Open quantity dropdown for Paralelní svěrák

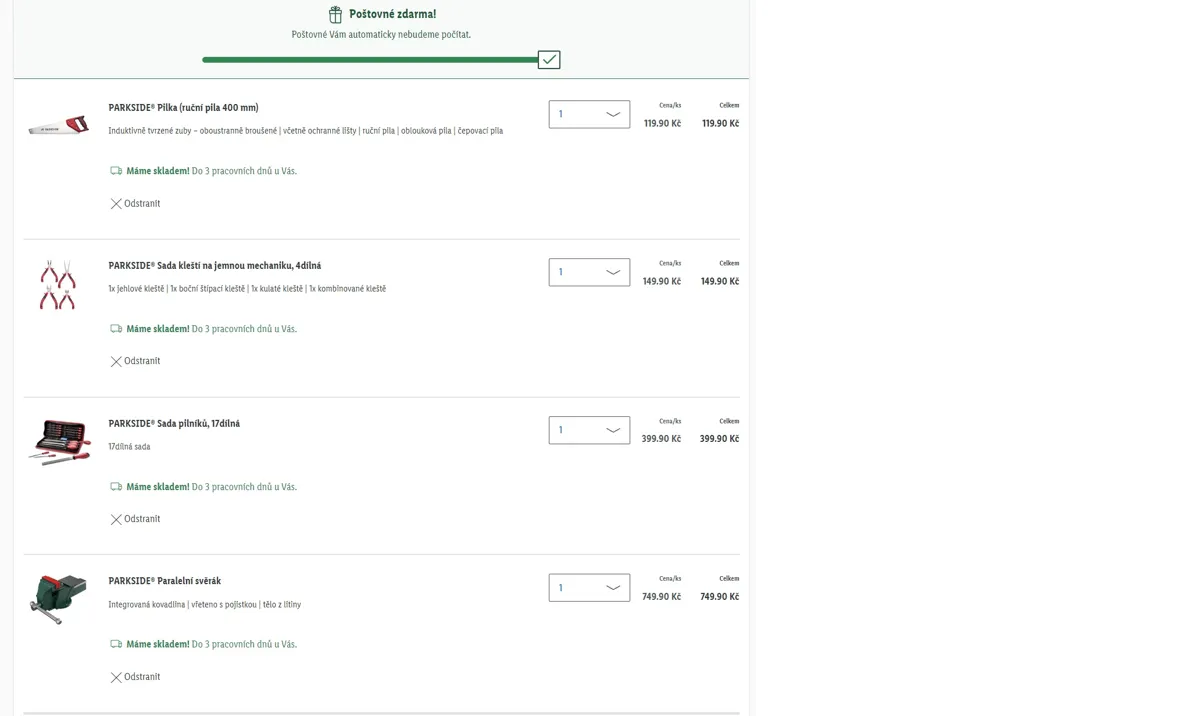[589, 588]
